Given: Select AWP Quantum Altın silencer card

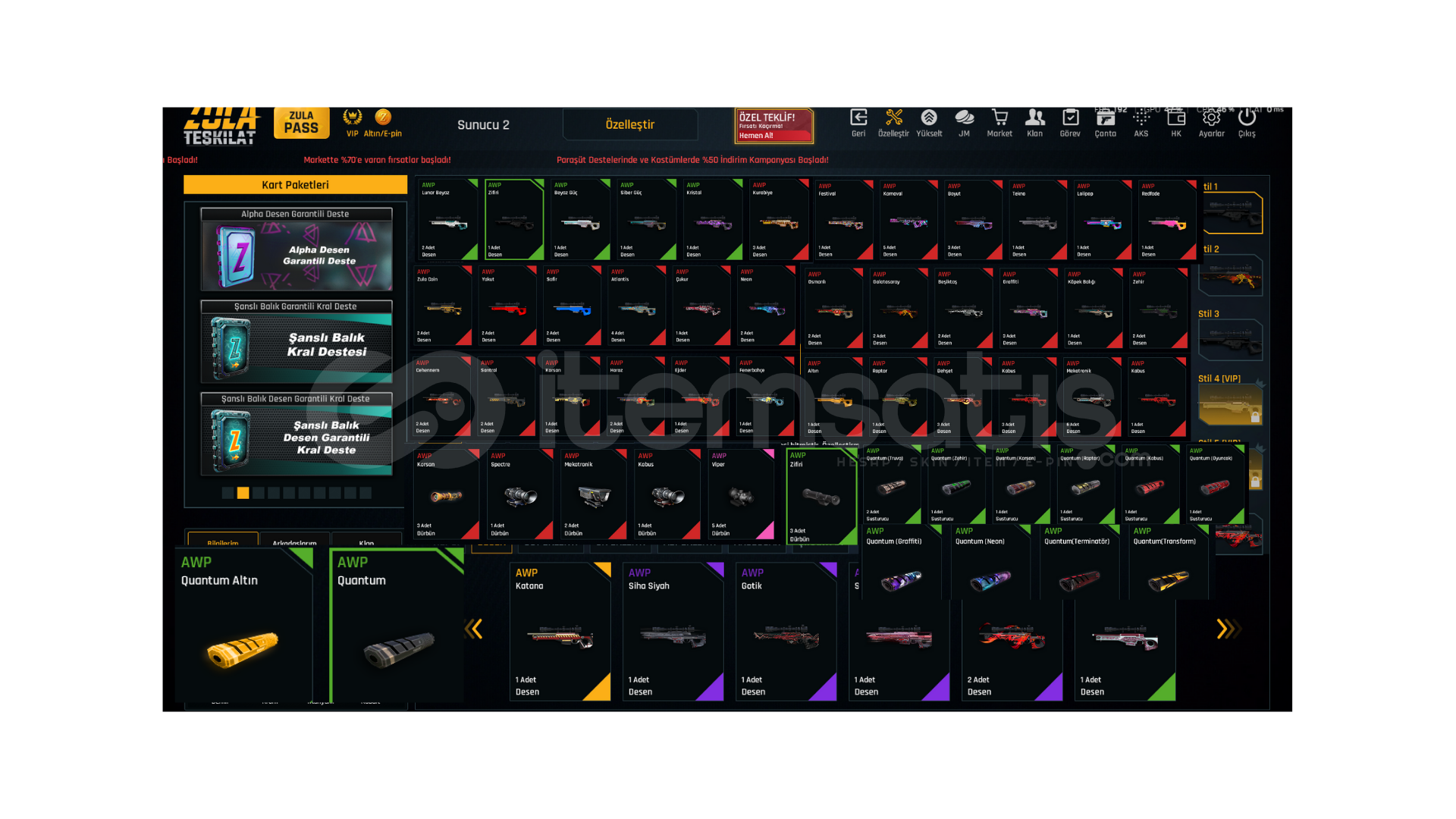Looking at the screenshot, I should 244,625.
